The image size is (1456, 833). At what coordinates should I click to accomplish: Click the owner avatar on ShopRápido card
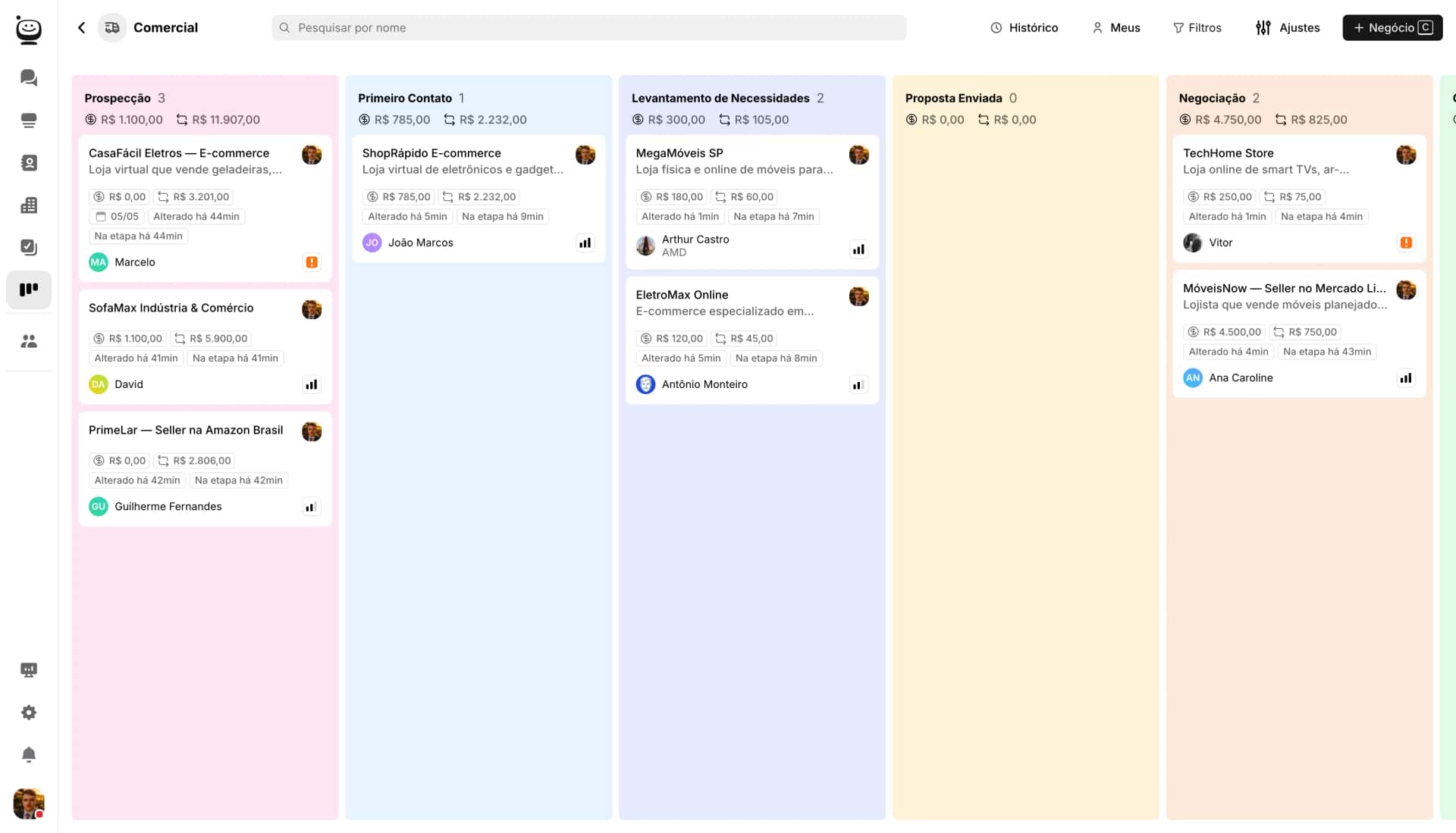(x=585, y=155)
